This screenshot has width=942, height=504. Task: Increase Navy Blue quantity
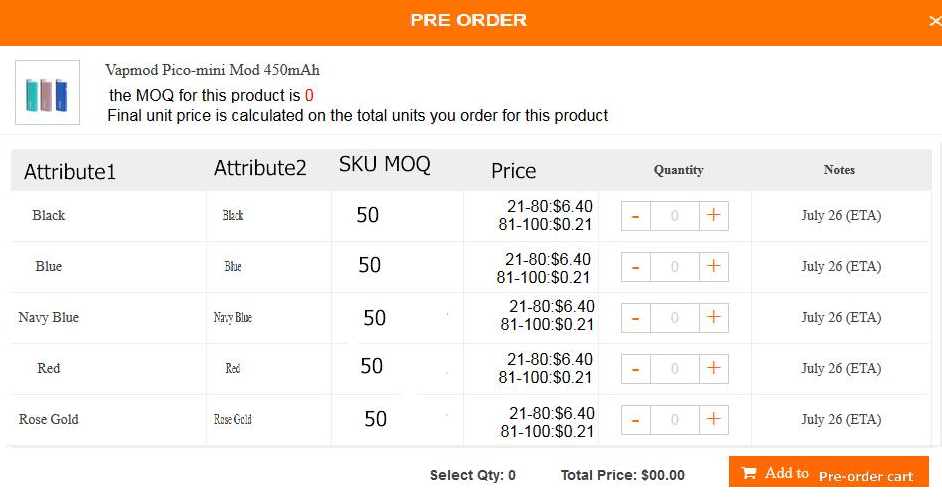coord(714,318)
